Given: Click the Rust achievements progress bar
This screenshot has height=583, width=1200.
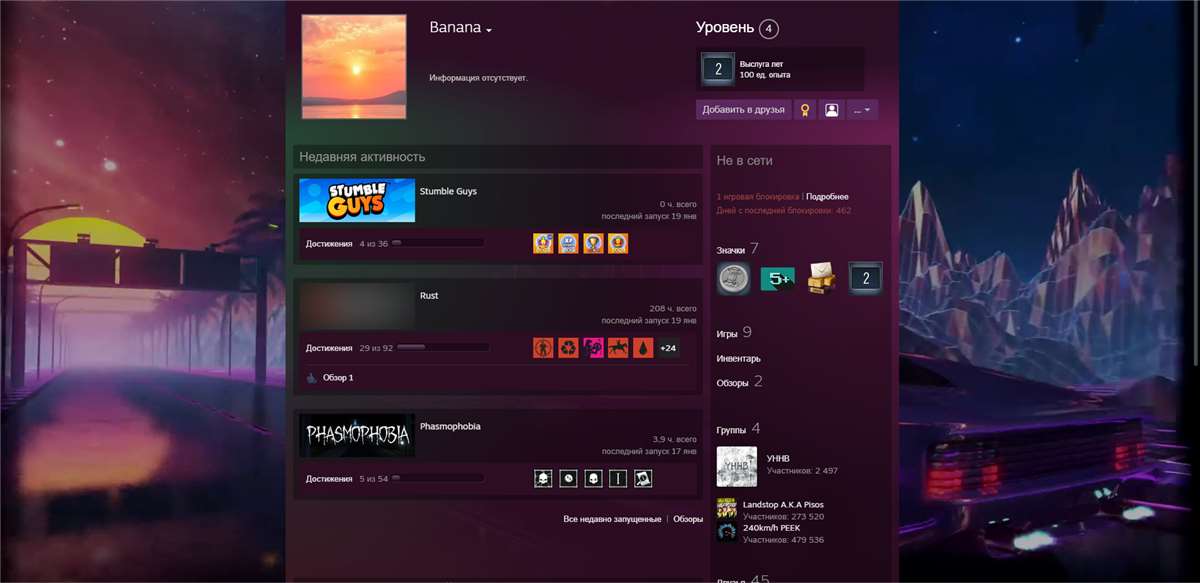Looking at the screenshot, I should pyautogui.click(x=443, y=348).
